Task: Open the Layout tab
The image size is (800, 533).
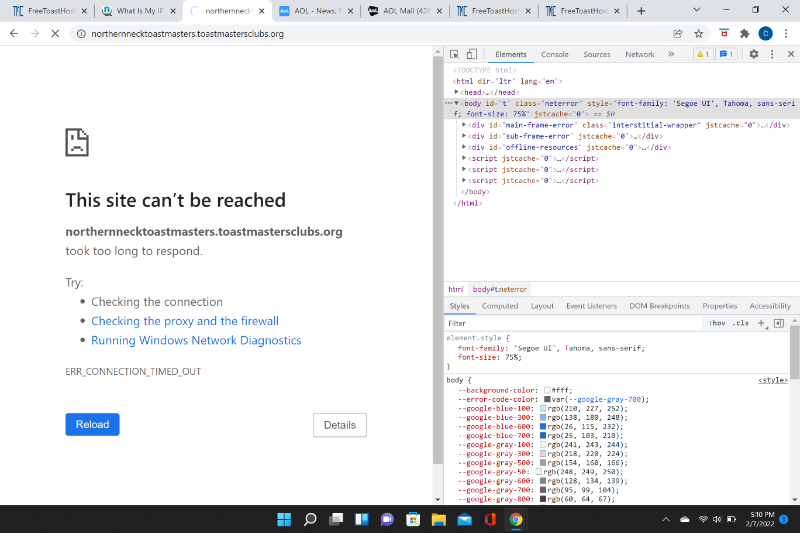Action: pyautogui.click(x=542, y=306)
